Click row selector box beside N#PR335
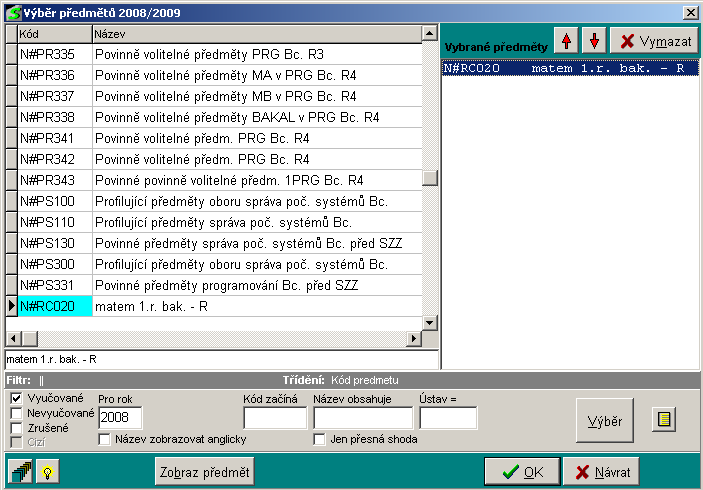703x490 pixels. tap(12, 54)
